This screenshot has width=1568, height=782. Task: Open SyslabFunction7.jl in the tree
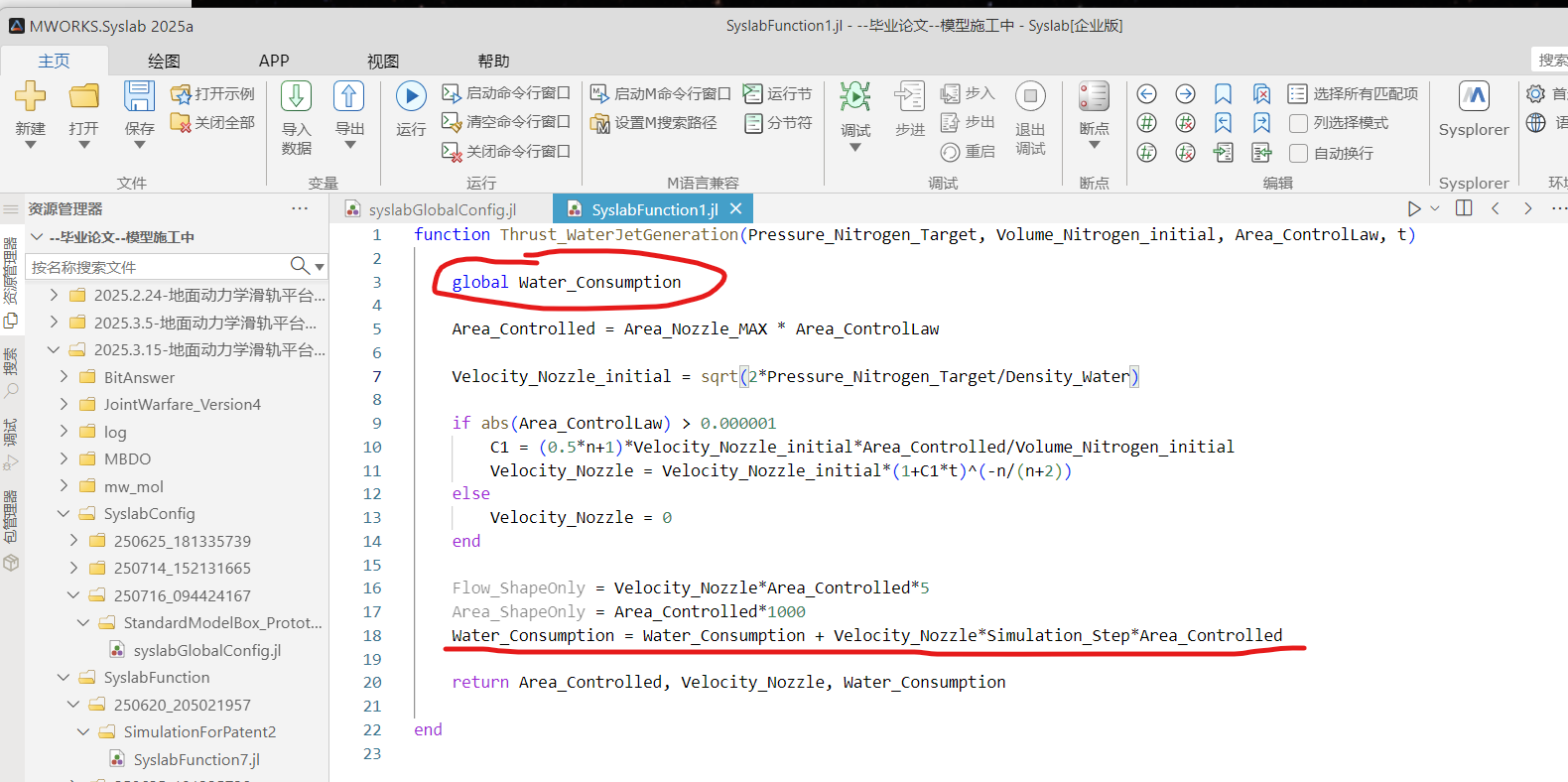tap(196, 759)
